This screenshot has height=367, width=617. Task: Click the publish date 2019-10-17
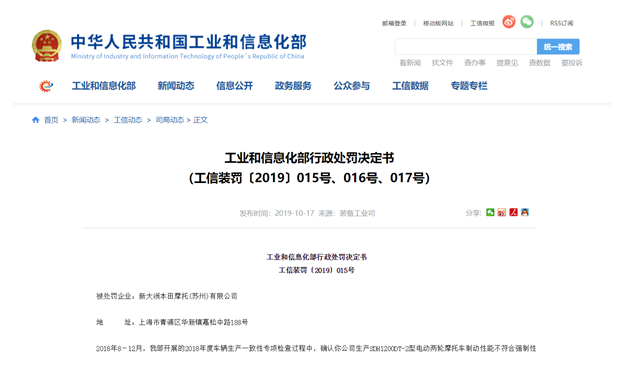294,213
